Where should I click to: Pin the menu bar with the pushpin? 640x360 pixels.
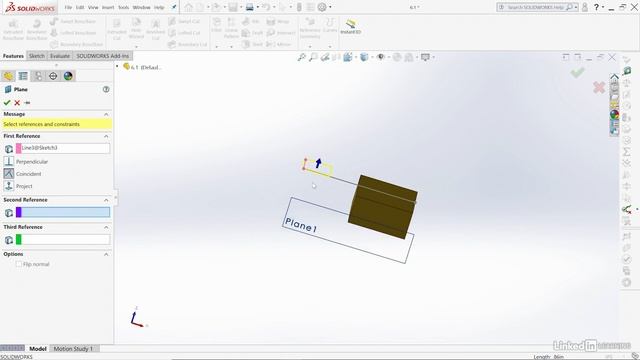[x=174, y=7]
